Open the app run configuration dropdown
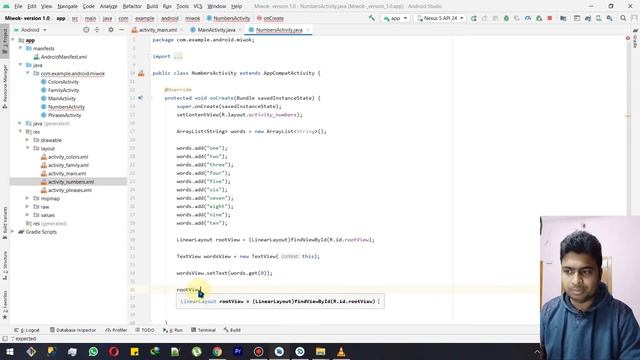 pos(395,18)
